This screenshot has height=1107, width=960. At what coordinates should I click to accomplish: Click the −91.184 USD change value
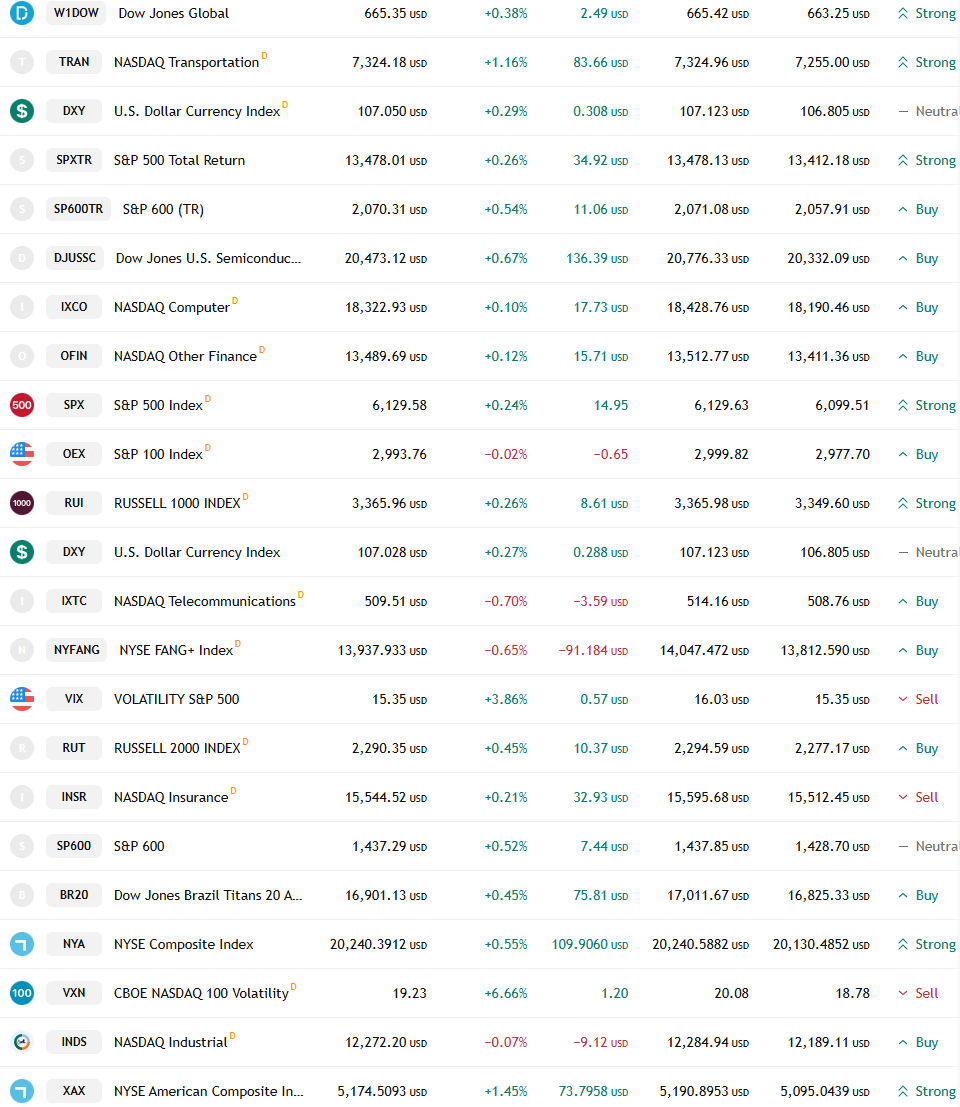click(593, 650)
